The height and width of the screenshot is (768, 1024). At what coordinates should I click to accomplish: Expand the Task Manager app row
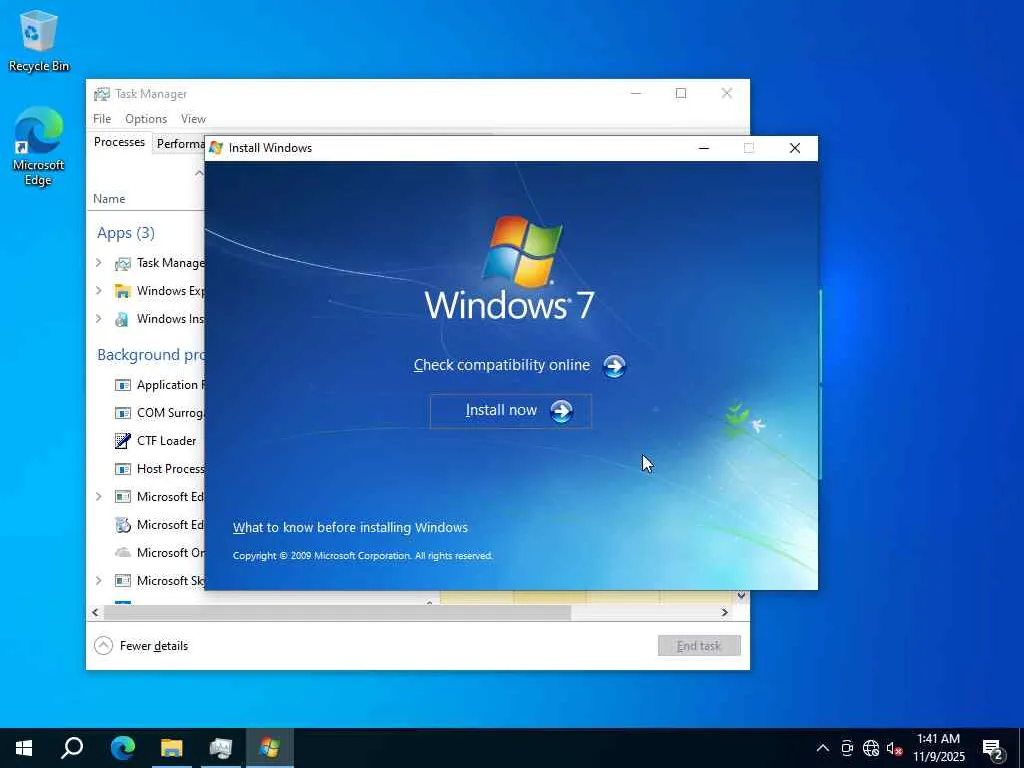coord(99,263)
